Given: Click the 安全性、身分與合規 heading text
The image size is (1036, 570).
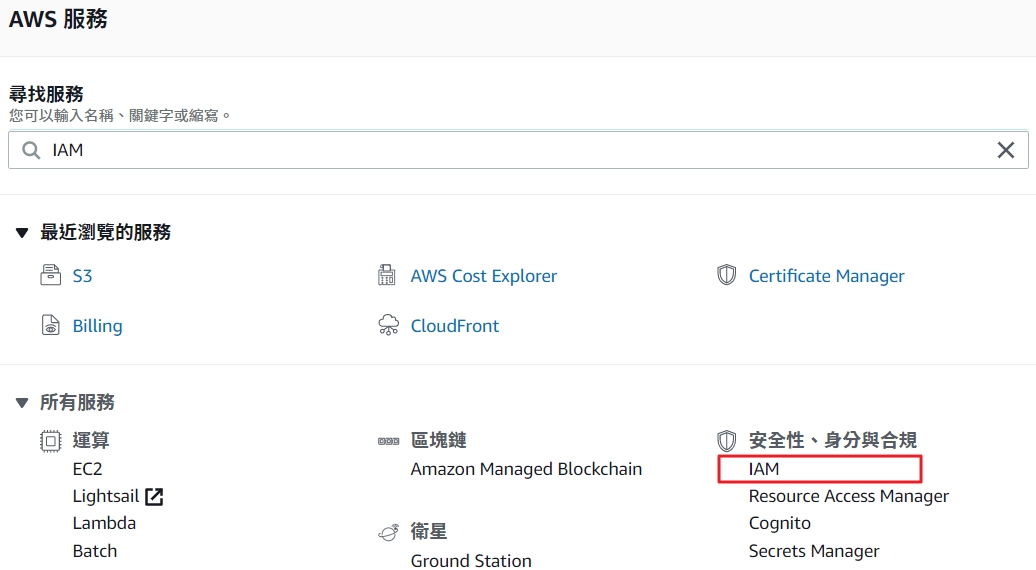Looking at the screenshot, I should point(832,441).
